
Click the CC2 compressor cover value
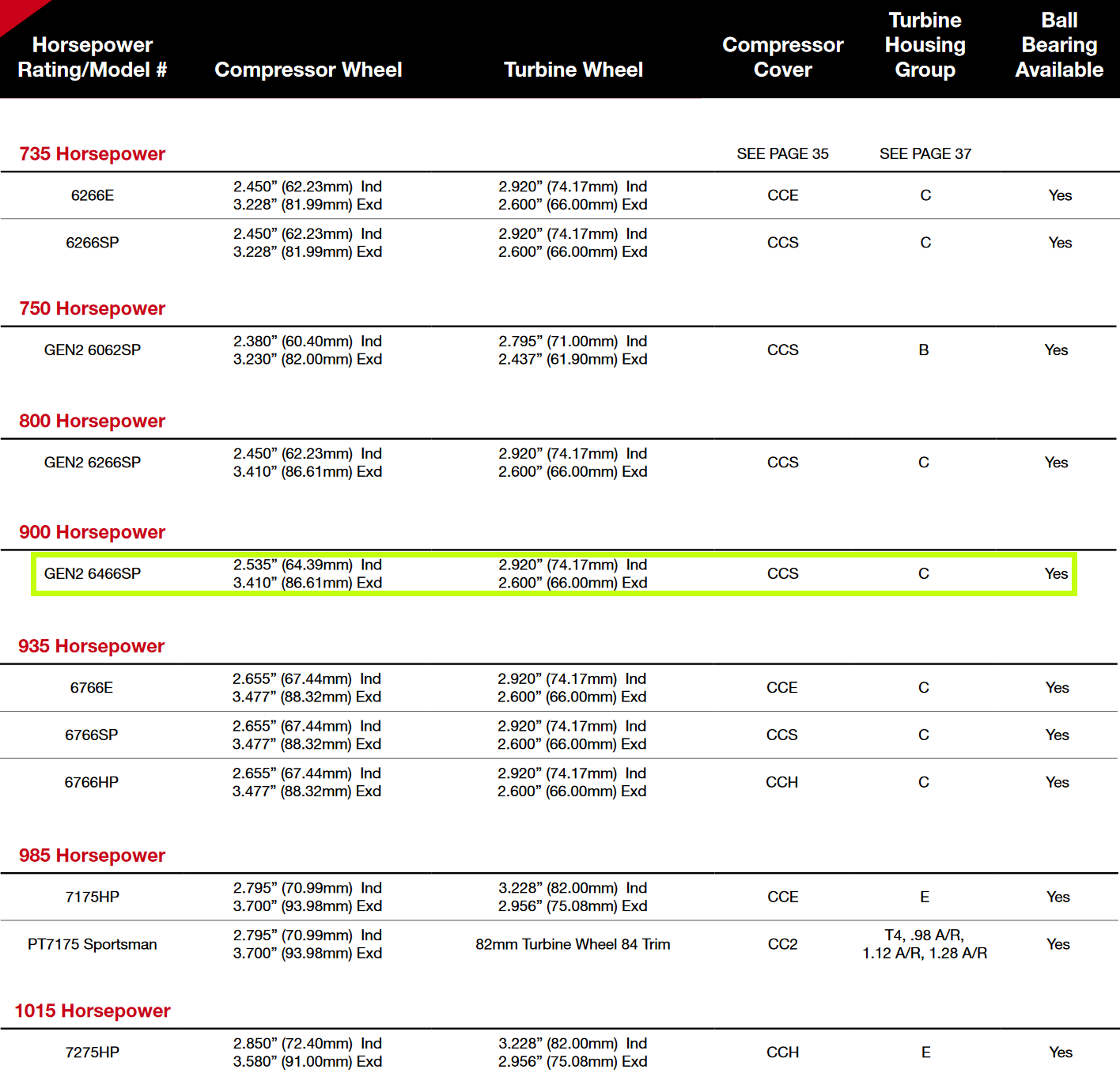pyautogui.click(x=782, y=944)
